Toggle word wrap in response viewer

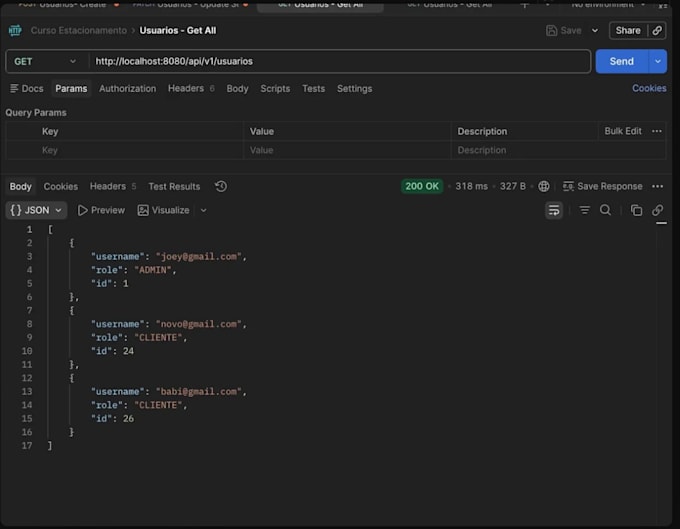[554, 210]
